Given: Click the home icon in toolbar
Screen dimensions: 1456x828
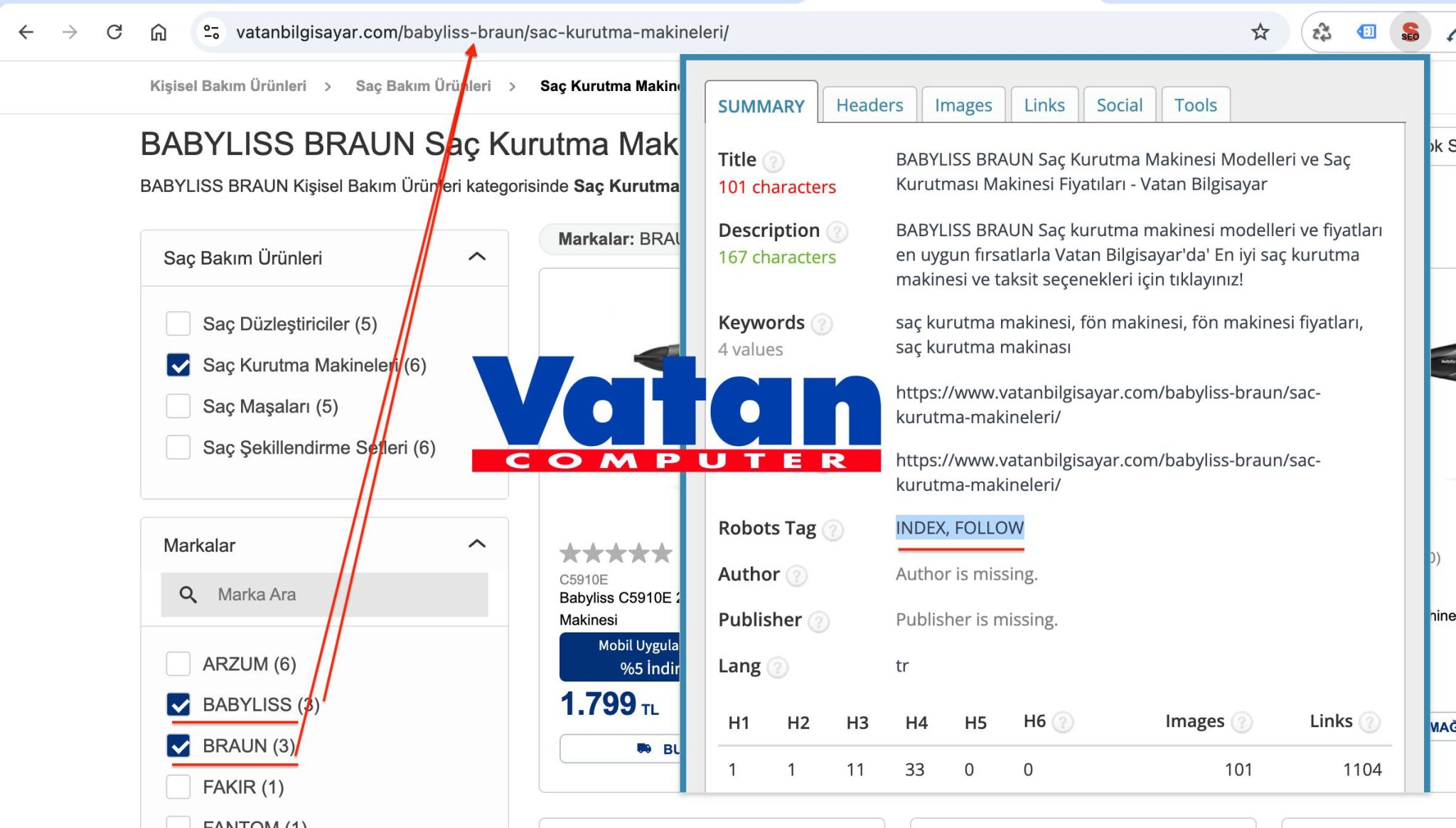Looking at the screenshot, I should (159, 32).
